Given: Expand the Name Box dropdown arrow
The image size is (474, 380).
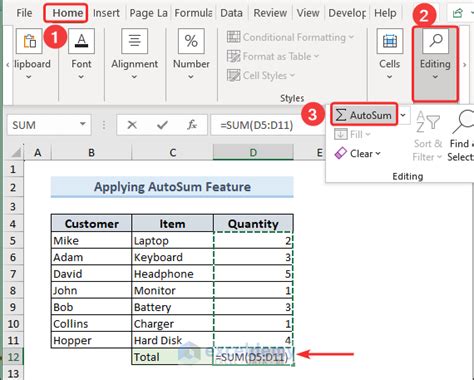Looking at the screenshot, I should tap(82, 124).
